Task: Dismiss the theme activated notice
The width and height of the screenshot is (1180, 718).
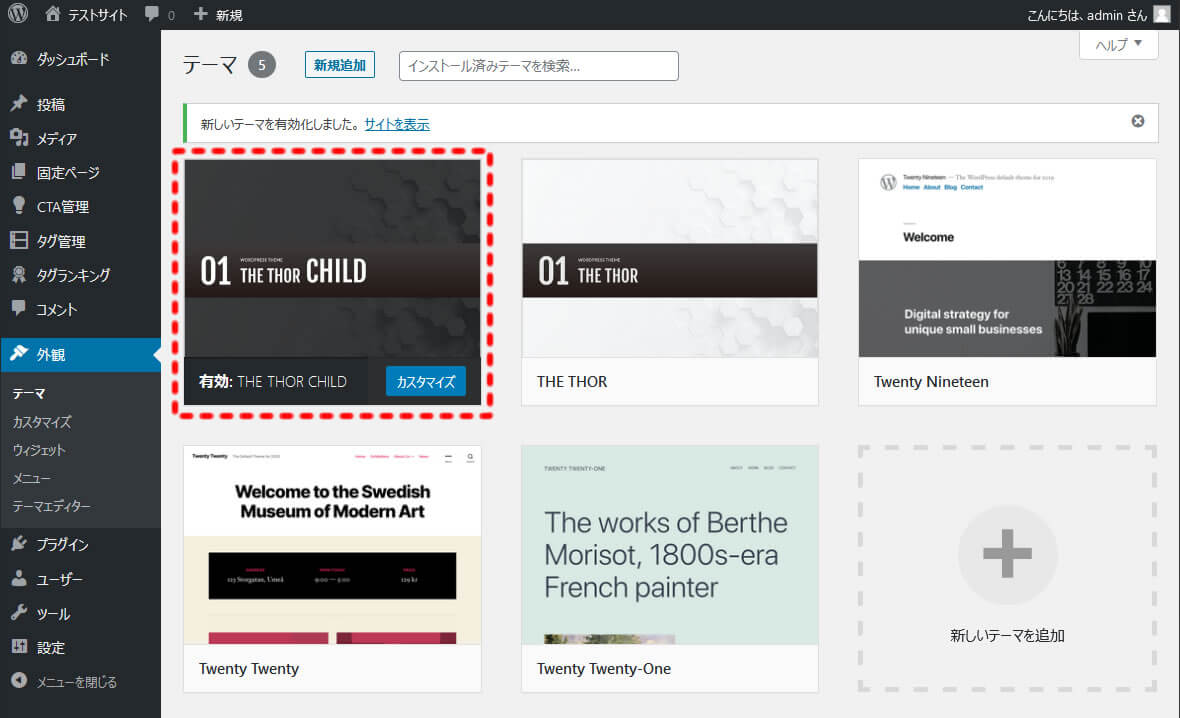Action: pyautogui.click(x=1138, y=121)
